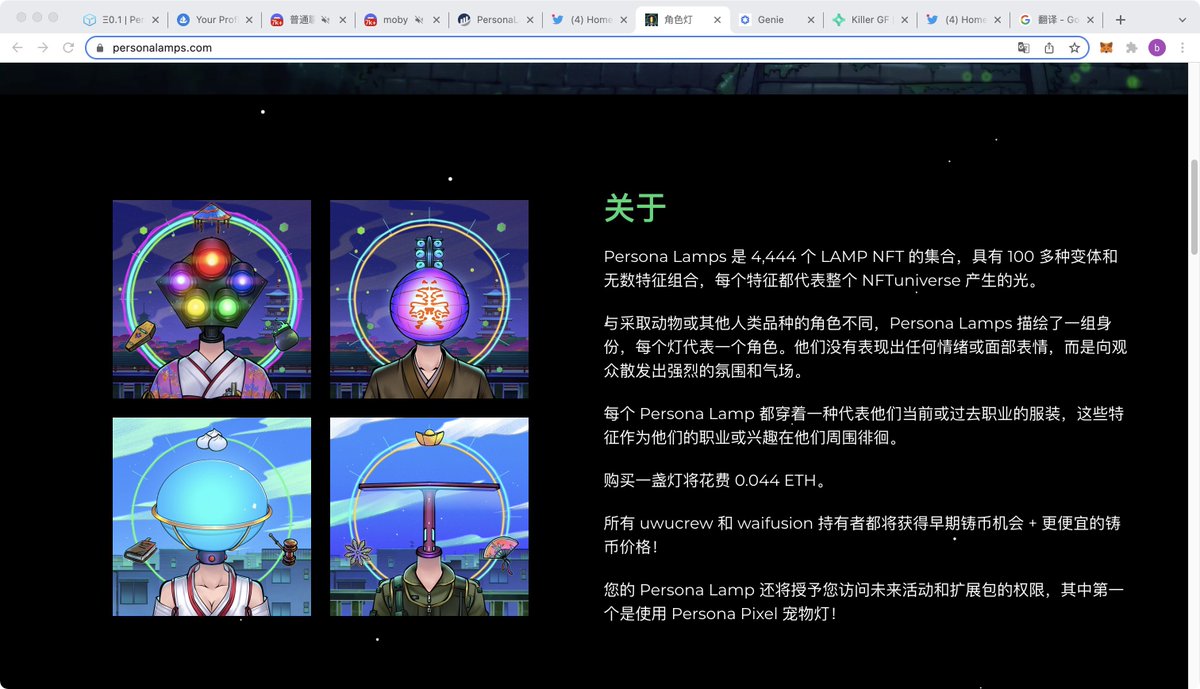The width and height of the screenshot is (1200, 689).
Task: Switch to the Genie tab
Action: (772, 19)
